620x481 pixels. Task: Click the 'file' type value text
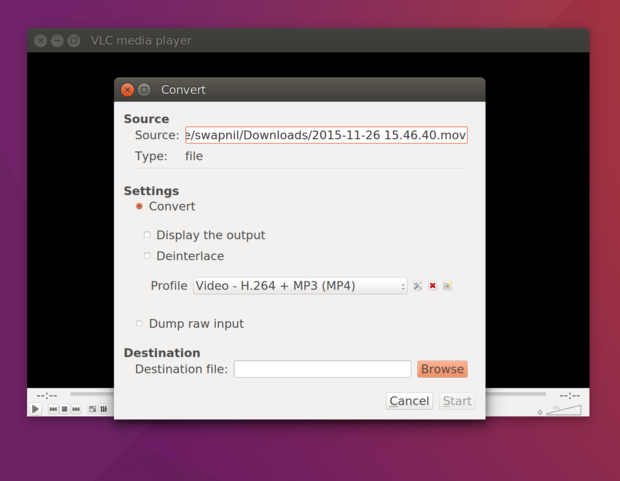point(194,156)
